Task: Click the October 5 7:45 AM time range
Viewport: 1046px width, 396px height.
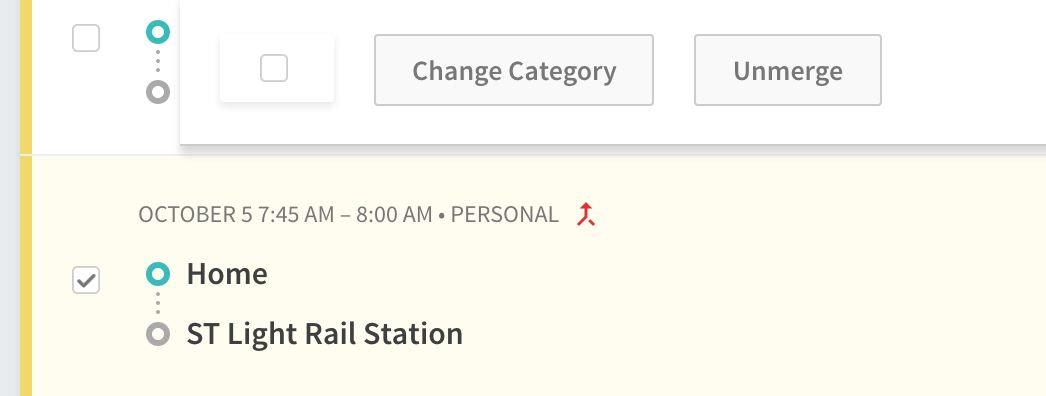Action: [x=286, y=215]
